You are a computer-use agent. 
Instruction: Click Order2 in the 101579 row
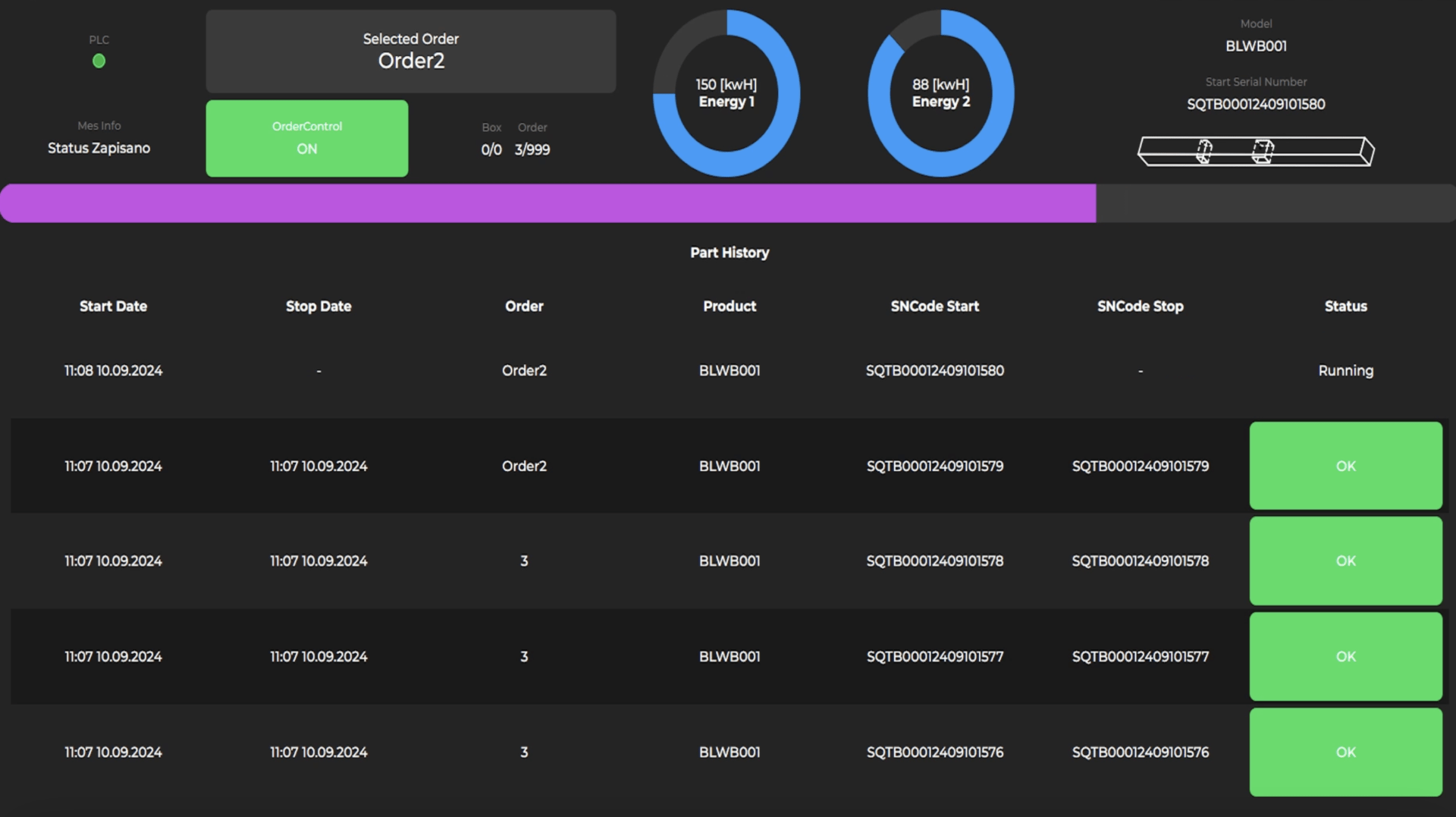(x=524, y=466)
